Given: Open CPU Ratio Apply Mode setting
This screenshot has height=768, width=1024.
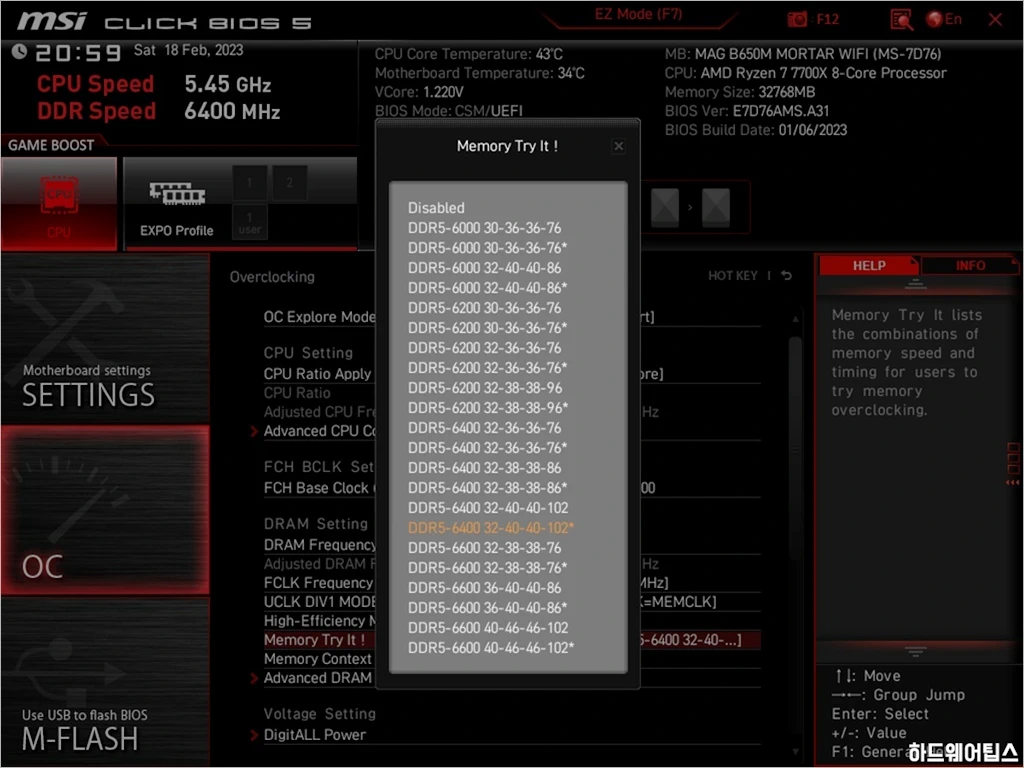Looking at the screenshot, I should point(318,374).
